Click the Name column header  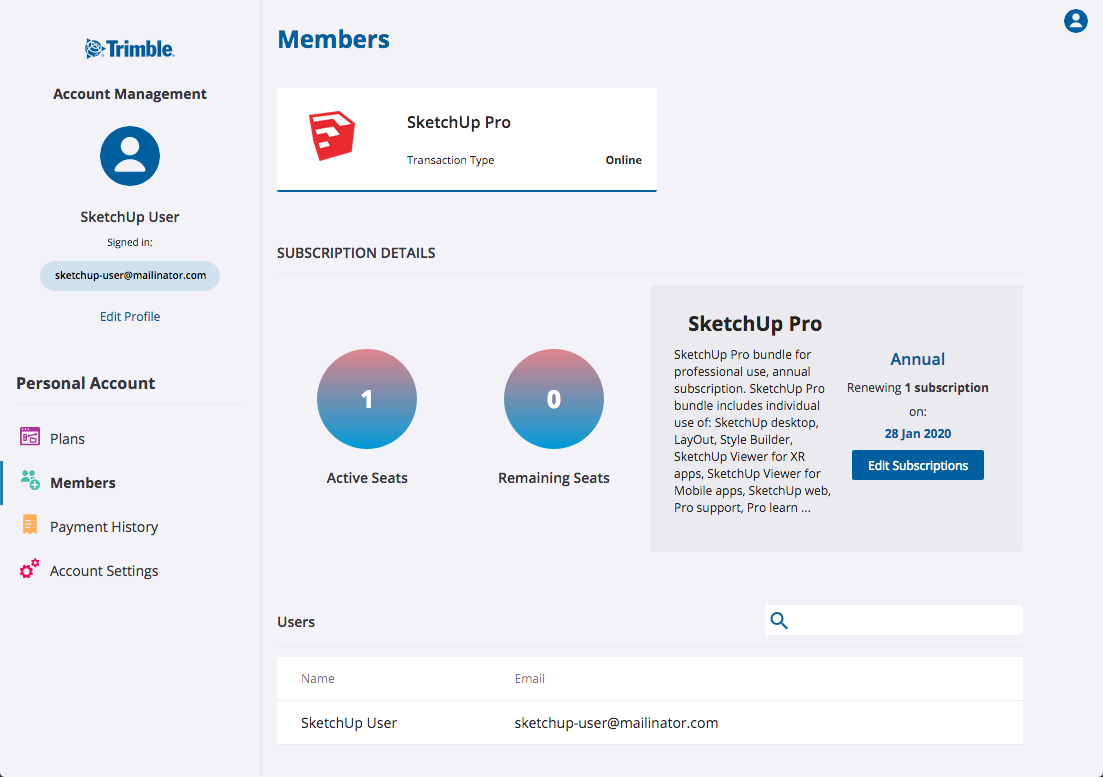coord(318,679)
